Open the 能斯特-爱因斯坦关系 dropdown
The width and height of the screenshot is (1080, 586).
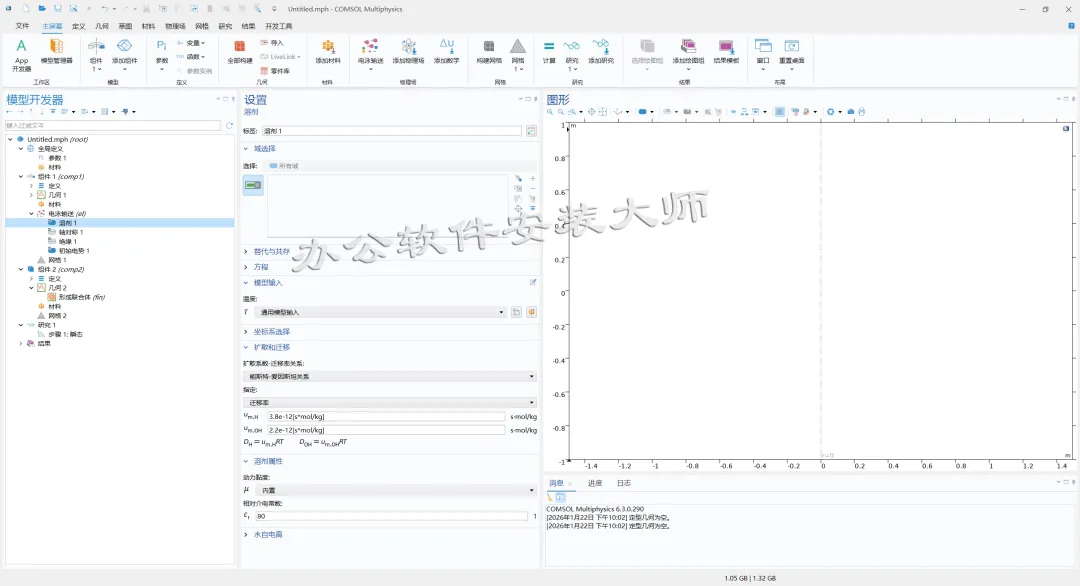pyautogui.click(x=390, y=377)
